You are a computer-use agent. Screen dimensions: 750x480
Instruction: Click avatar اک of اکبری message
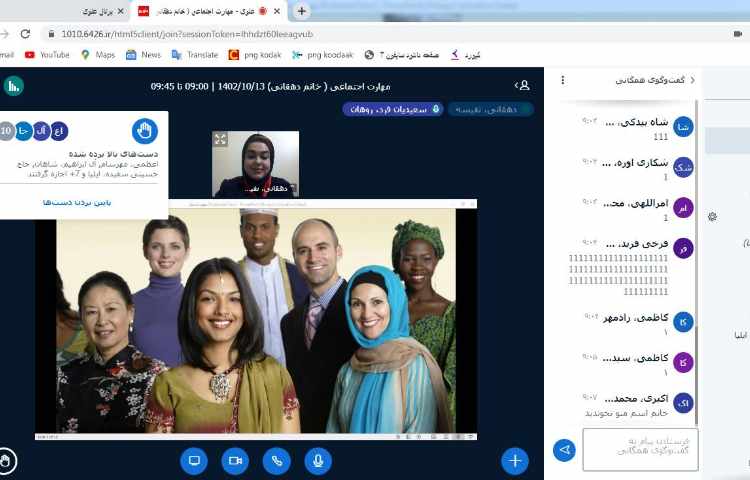(x=683, y=403)
